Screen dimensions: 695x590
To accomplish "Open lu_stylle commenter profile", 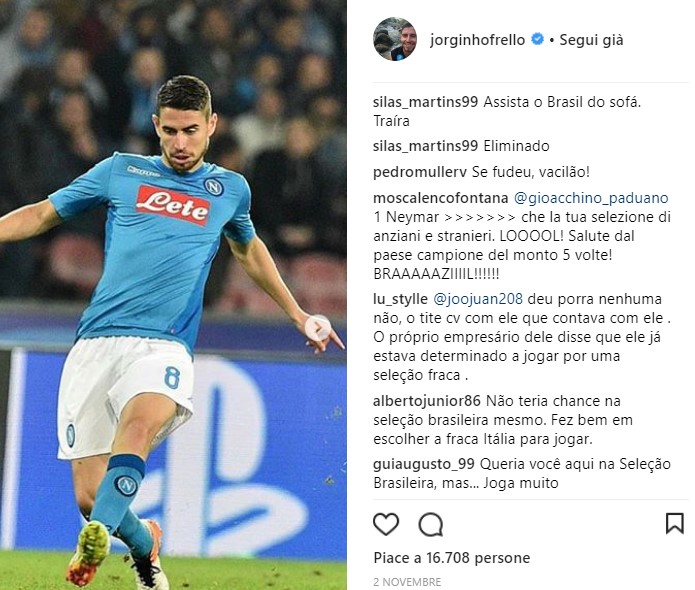I will pyautogui.click(x=400, y=299).
